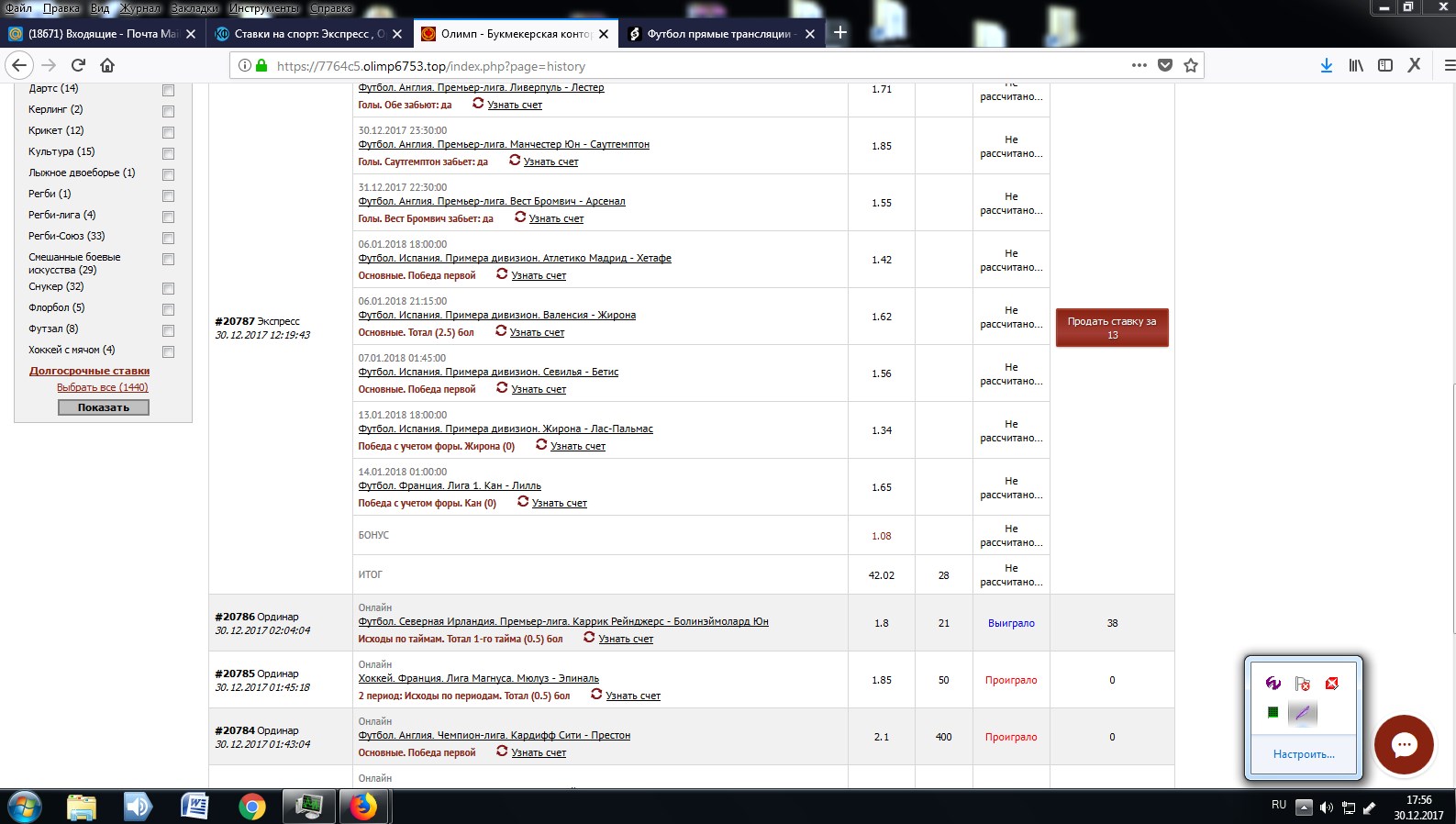Refresh score icon for Валенсия - Жирона

pos(501,330)
